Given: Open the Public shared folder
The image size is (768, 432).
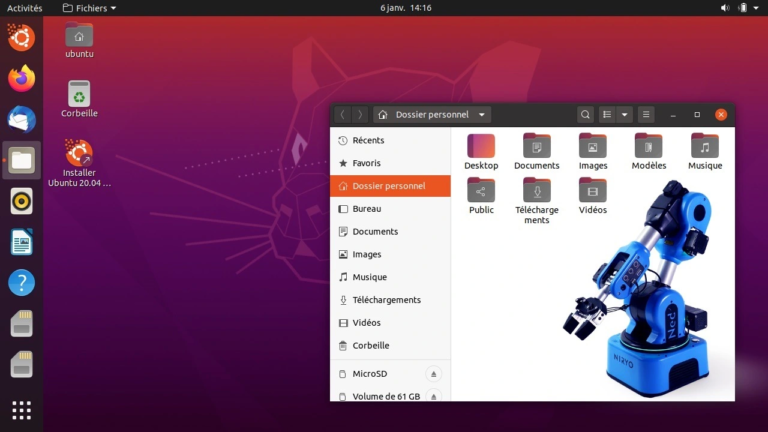Looking at the screenshot, I should click(x=481, y=190).
